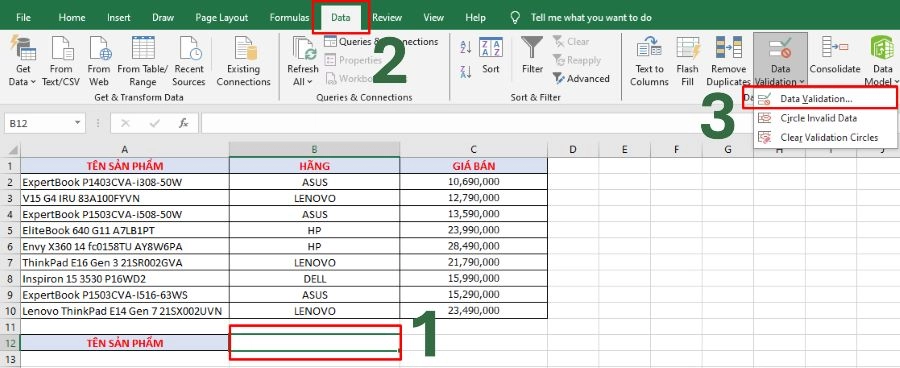The height and width of the screenshot is (368, 900).
Task: Switch to the Home tab
Action: coord(72,18)
